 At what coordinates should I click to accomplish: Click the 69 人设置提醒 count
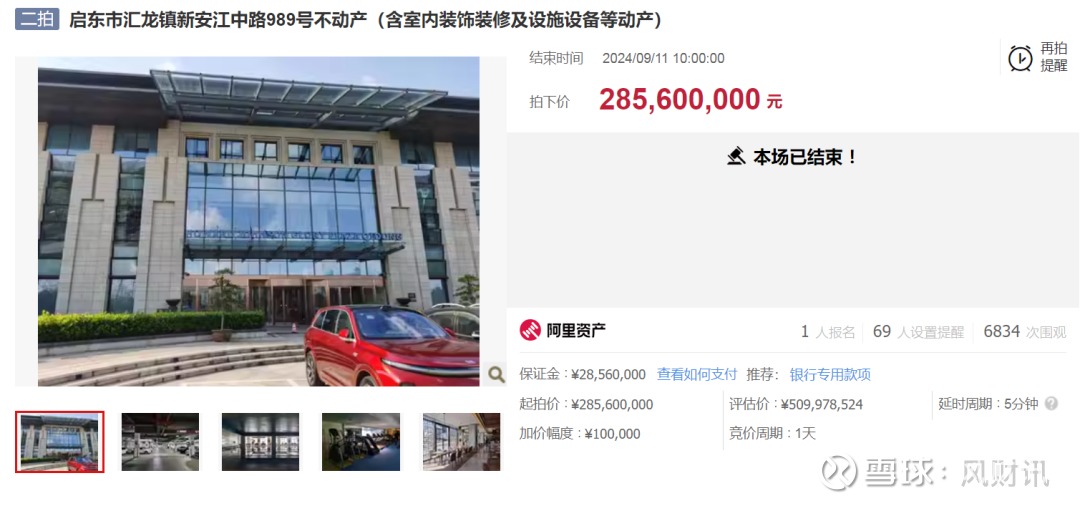(918, 332)
